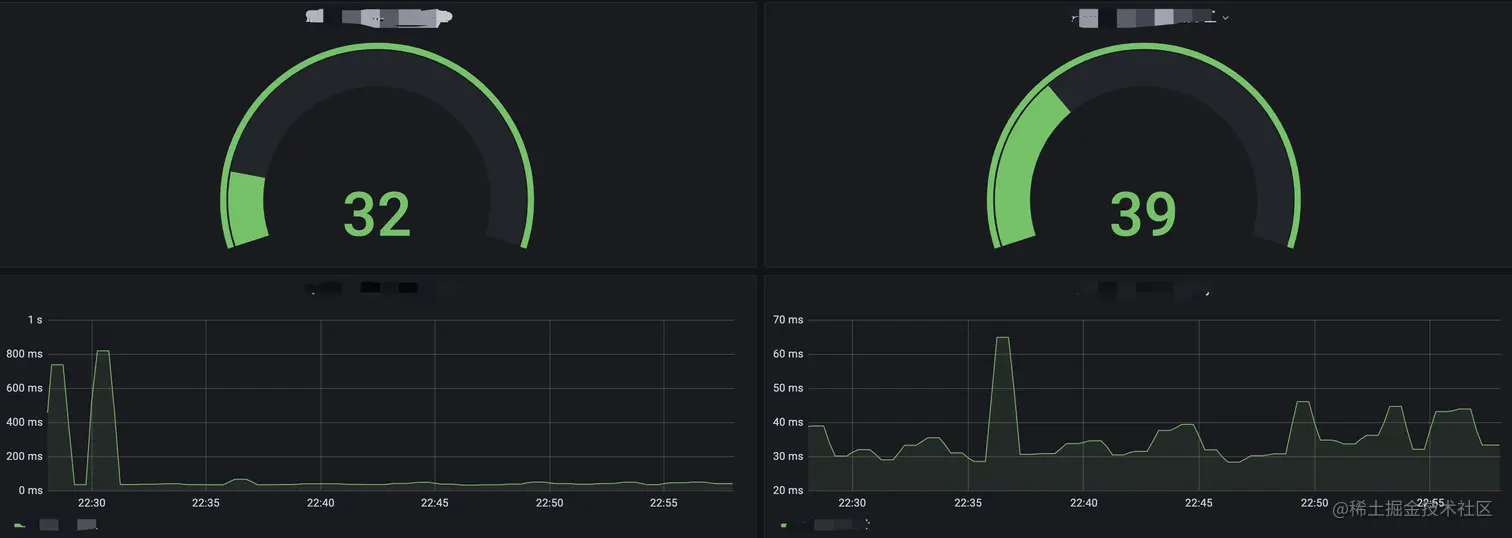Image resolution: width=1512 pixels, height=538 pixels.
Task: Toggle the left chart legend green series swatch
Action: click(x=20, y=524)
